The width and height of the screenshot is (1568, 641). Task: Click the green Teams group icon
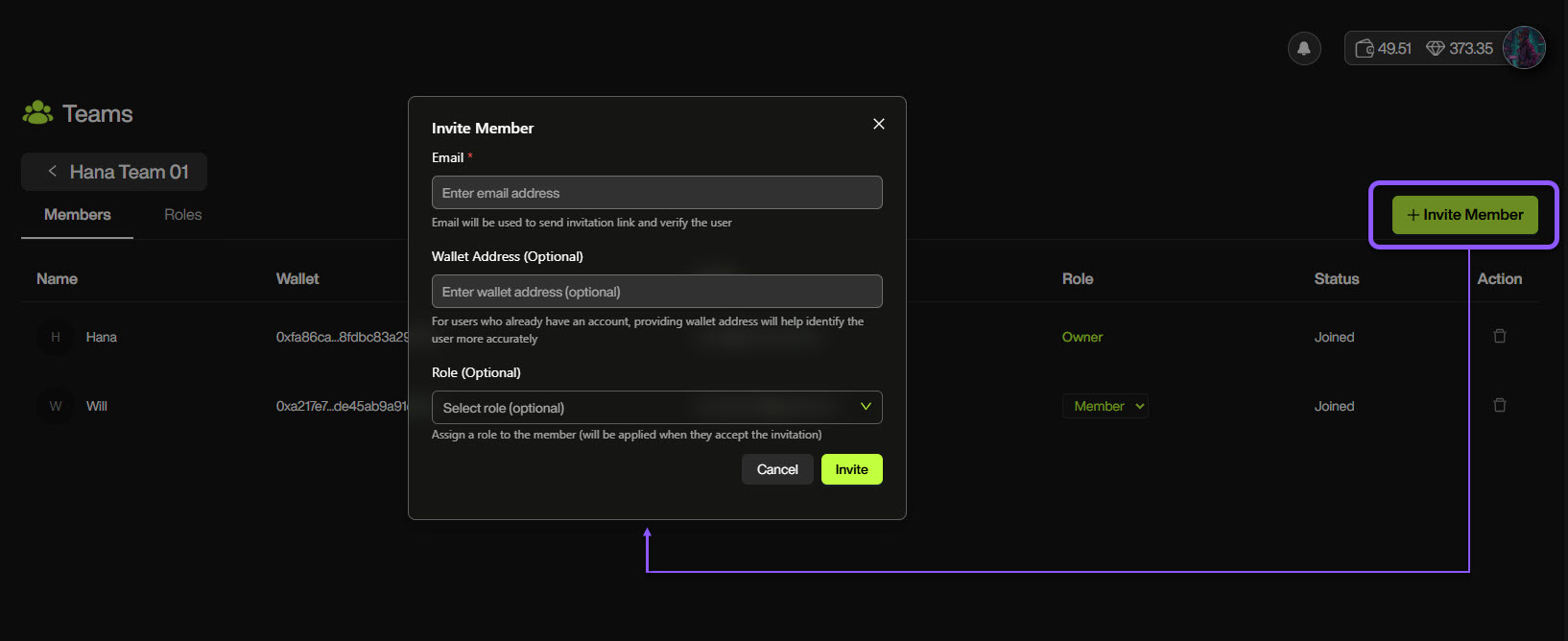point(37,113)
